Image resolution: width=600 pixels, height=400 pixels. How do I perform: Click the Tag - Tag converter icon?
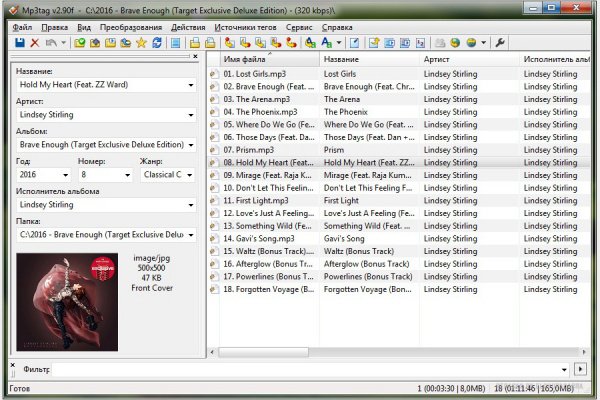tap(291, 42)
